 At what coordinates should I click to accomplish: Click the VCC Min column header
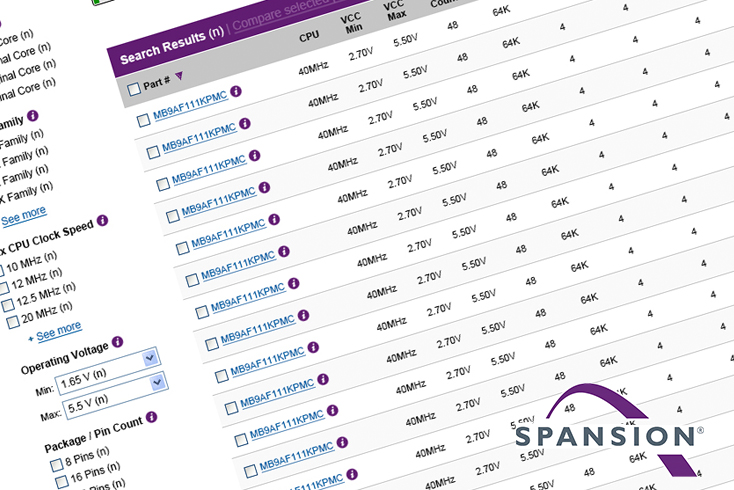(x=352, y=23)
